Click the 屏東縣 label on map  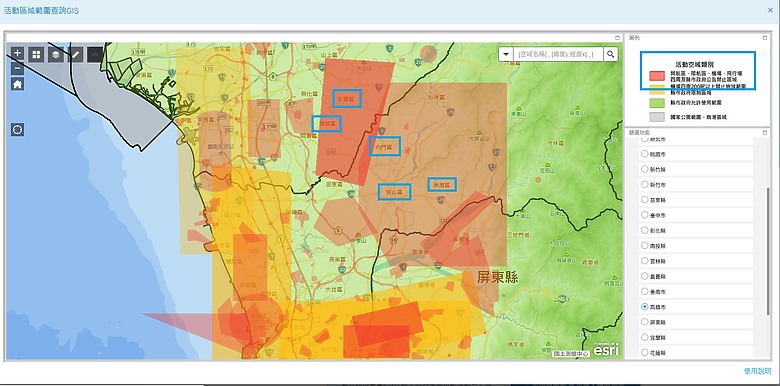497,277
